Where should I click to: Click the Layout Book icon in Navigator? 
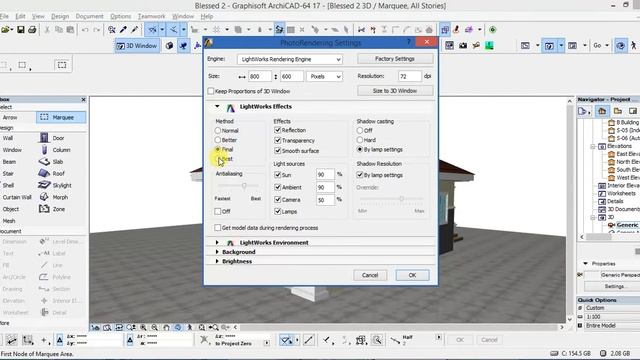pyautogui.click(x=633, y=111)
